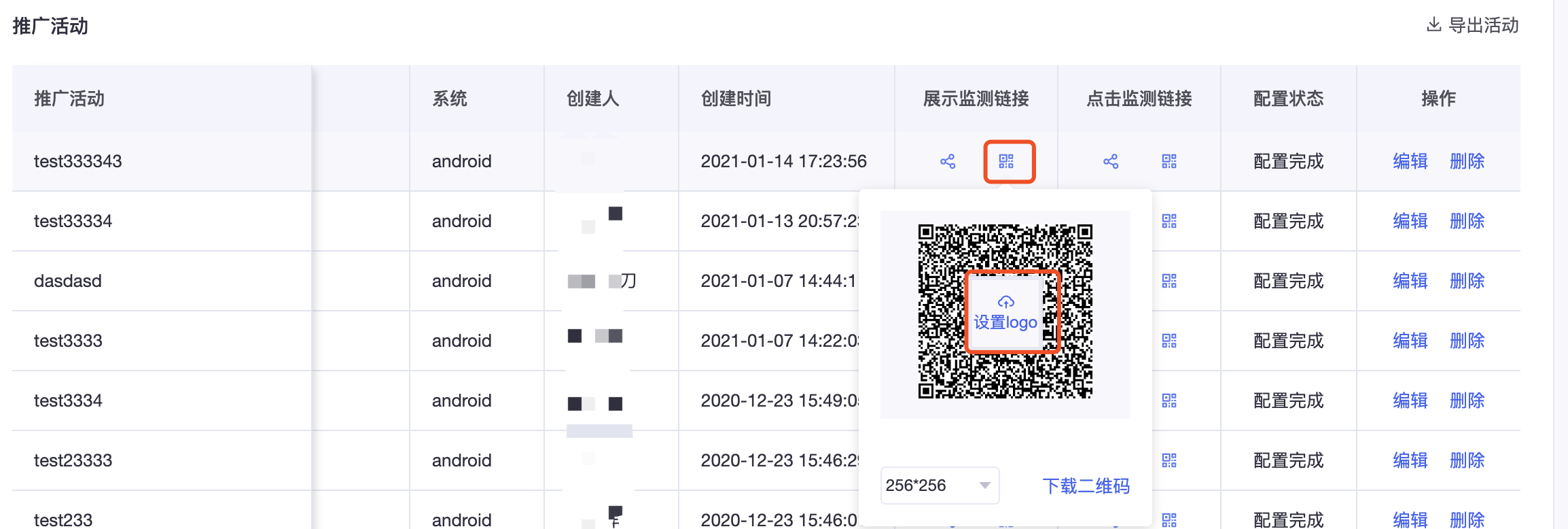Click 编辑 for dasdasd
Image resolution: width=1568 pixels, height=529 pixels.
(x=1410, y=281)
